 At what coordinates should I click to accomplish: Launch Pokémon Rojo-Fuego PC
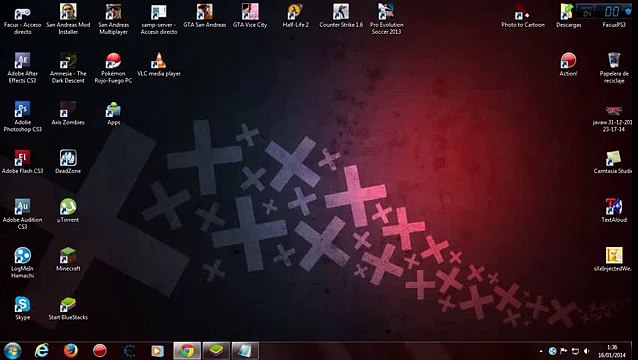(114, 68)
